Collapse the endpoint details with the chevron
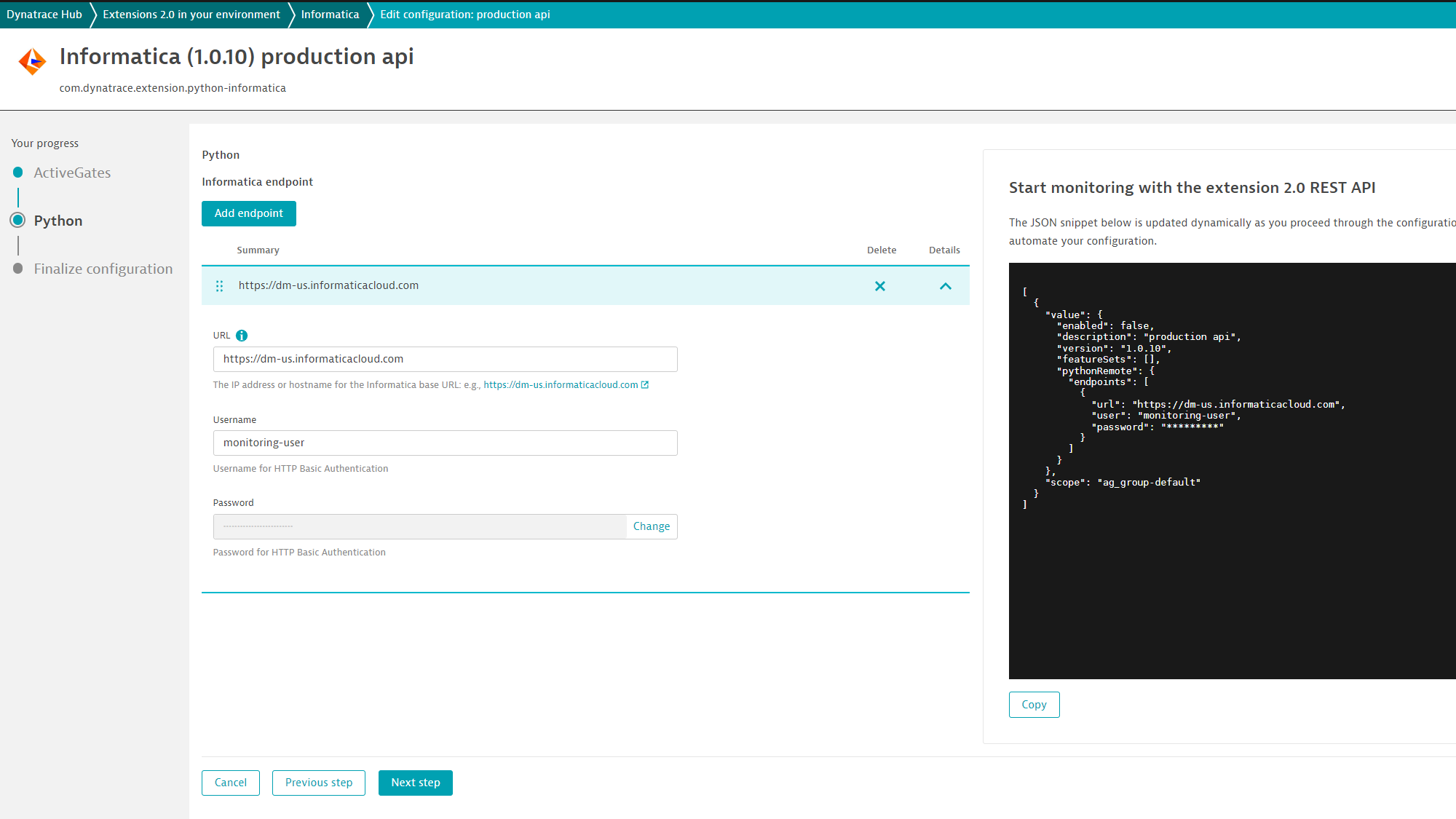The width and height of the screenshot is (1456, 819). pos(945,285)
